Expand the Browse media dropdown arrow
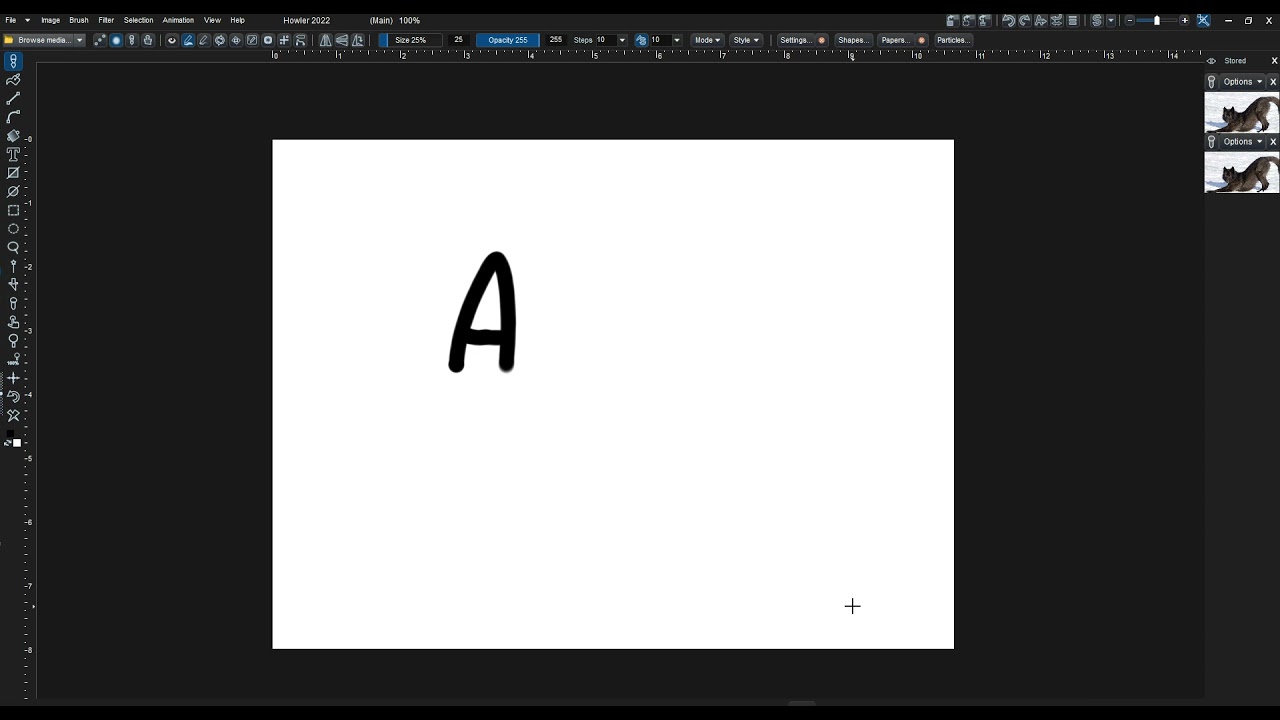Screen dimensions: 1280x720 pyautogui.click(x=79, y=40)
